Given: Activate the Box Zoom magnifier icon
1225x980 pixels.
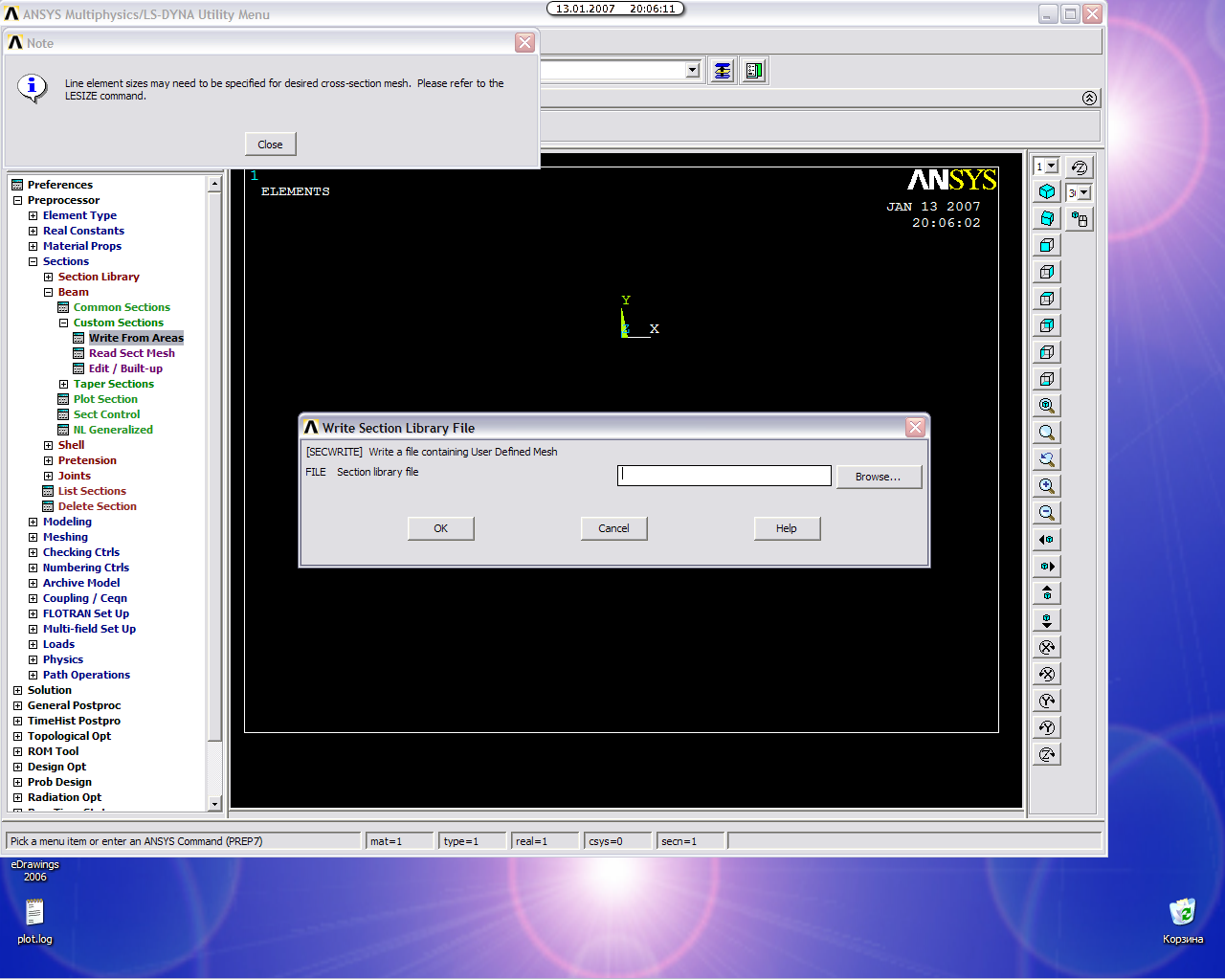Looking at the screenshot, I should click(1047, 433).
